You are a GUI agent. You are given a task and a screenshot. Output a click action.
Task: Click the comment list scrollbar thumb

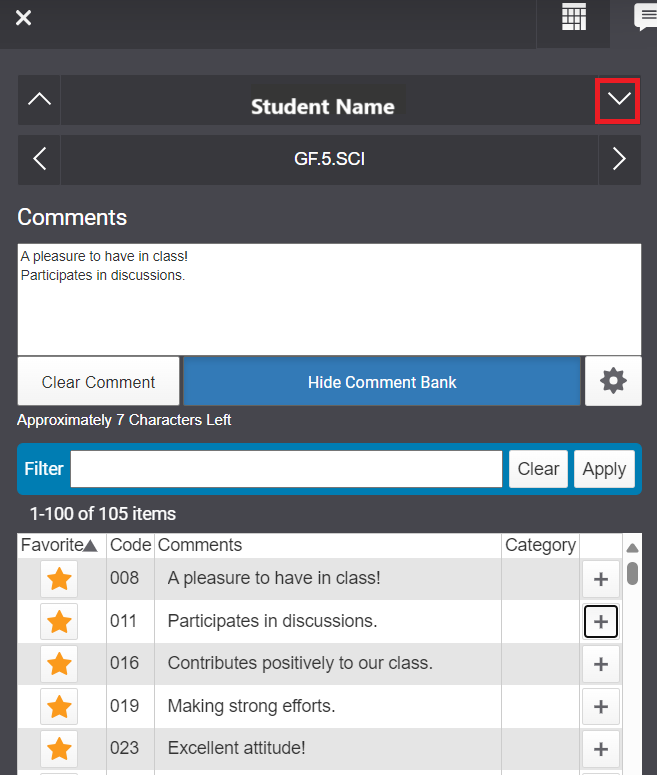coord(632,573)
